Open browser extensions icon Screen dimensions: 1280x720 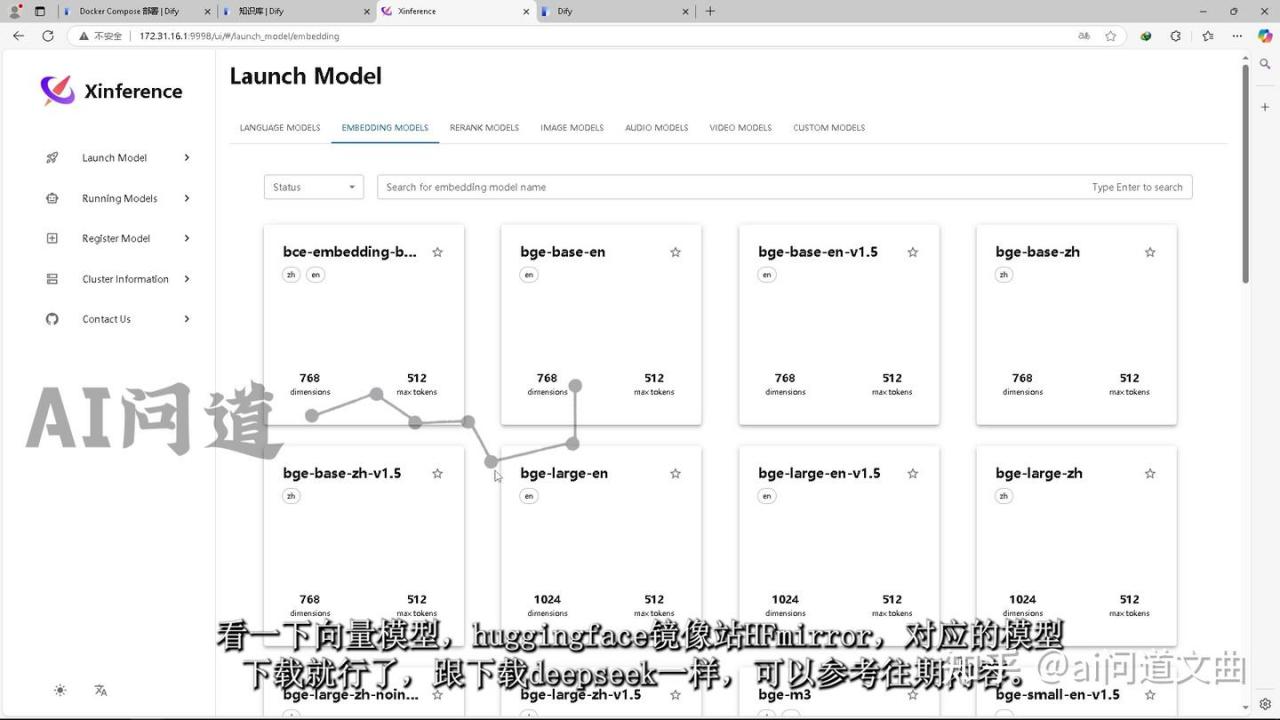[x=1176, y=36]
